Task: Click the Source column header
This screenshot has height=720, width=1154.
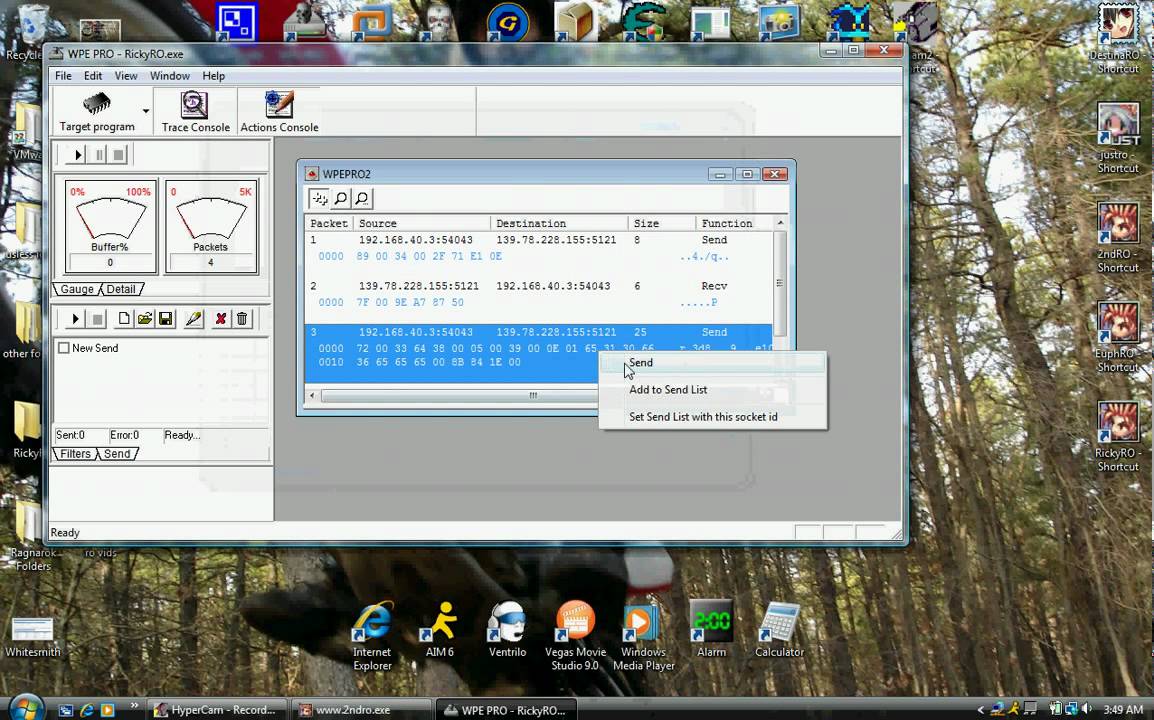Action: pos(422,223)
